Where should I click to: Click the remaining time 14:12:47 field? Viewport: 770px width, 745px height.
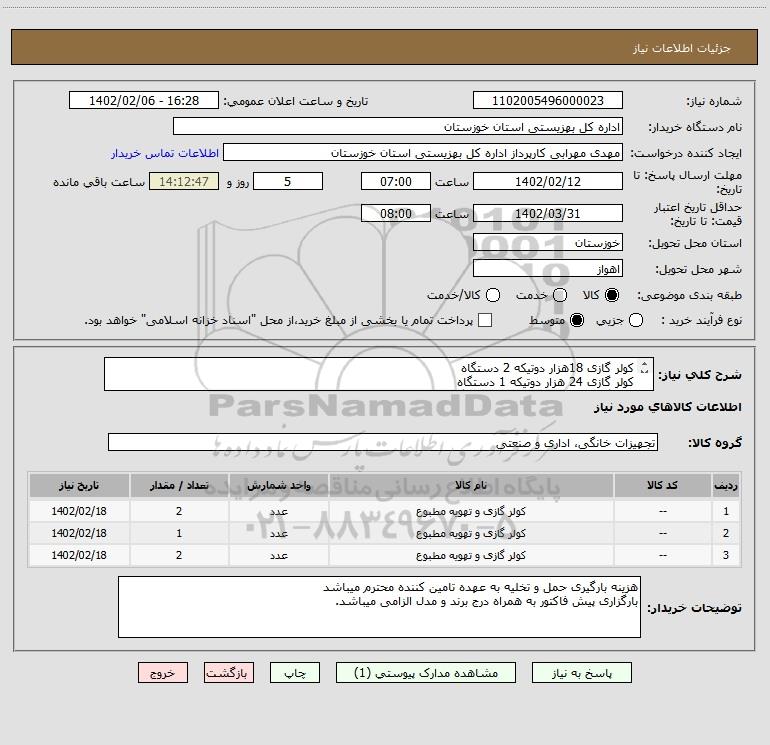pos(184,182)
